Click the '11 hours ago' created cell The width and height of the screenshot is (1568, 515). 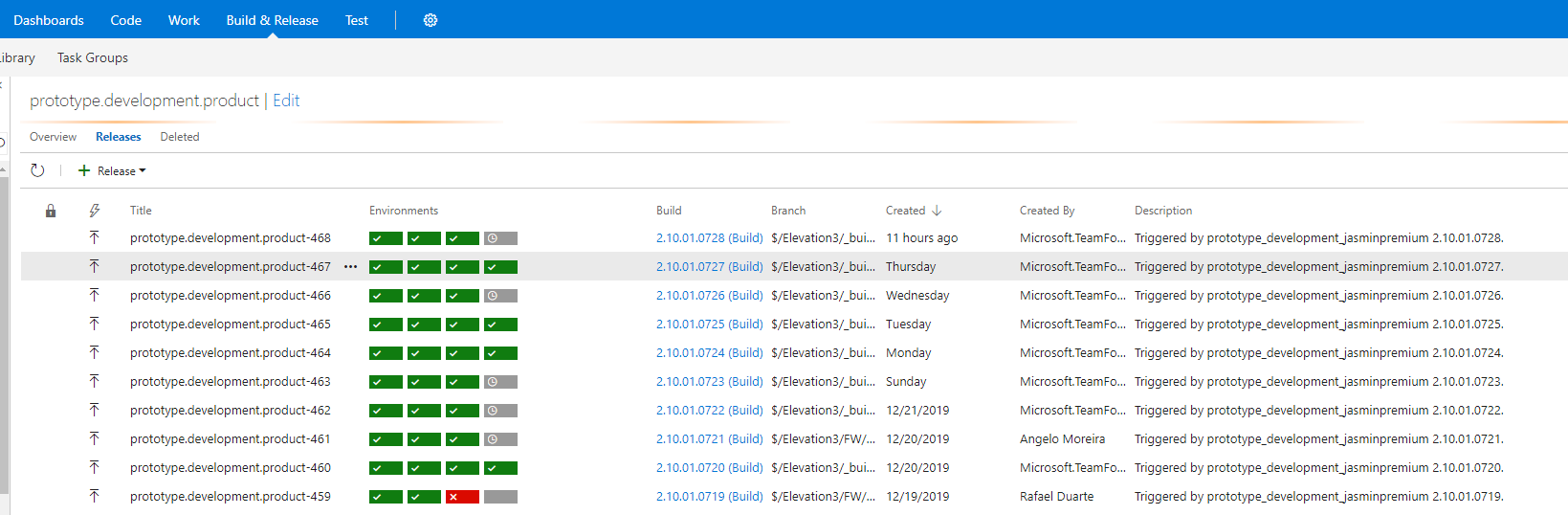pyautogui.click(x=921, y=238)
